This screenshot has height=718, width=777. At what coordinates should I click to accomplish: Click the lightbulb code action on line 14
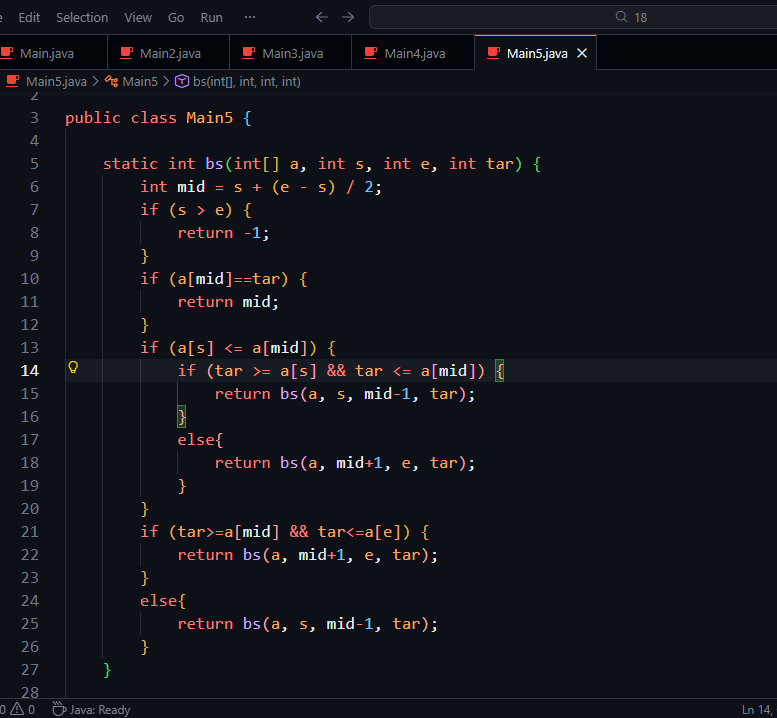click(73, 367)
